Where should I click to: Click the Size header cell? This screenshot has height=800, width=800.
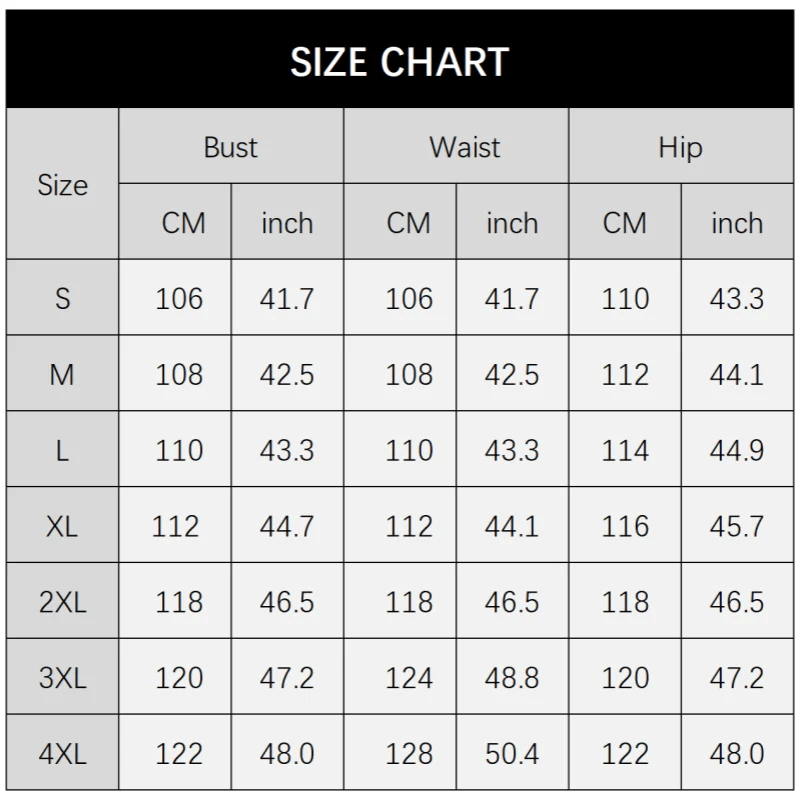62,185
